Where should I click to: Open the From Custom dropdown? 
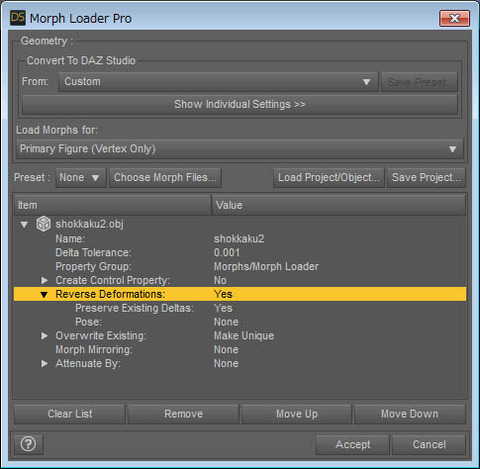coord(218,82)
